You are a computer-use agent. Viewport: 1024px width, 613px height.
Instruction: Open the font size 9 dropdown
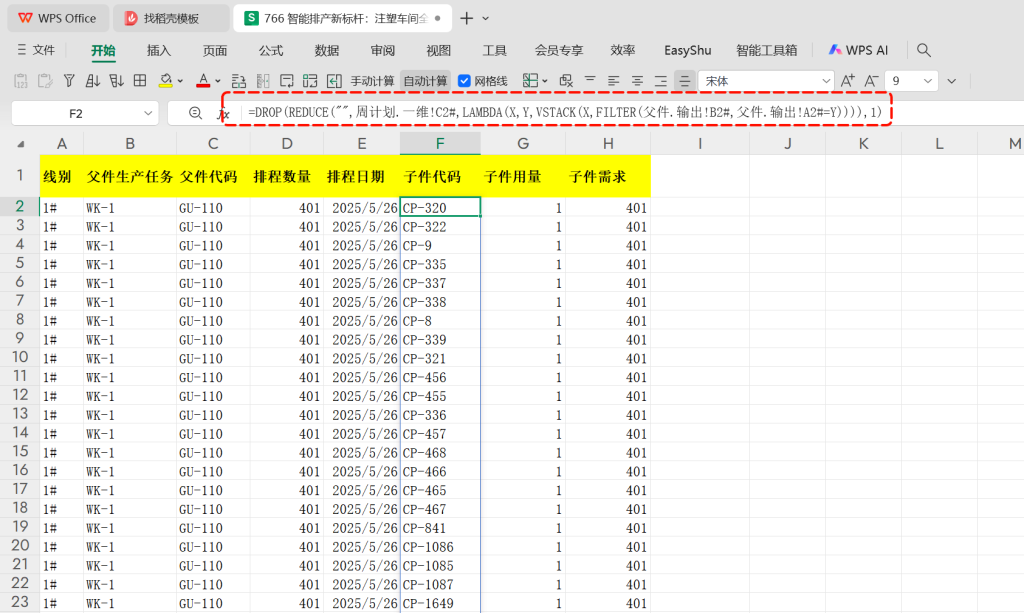pyautogui.click(x=927, y=81)
